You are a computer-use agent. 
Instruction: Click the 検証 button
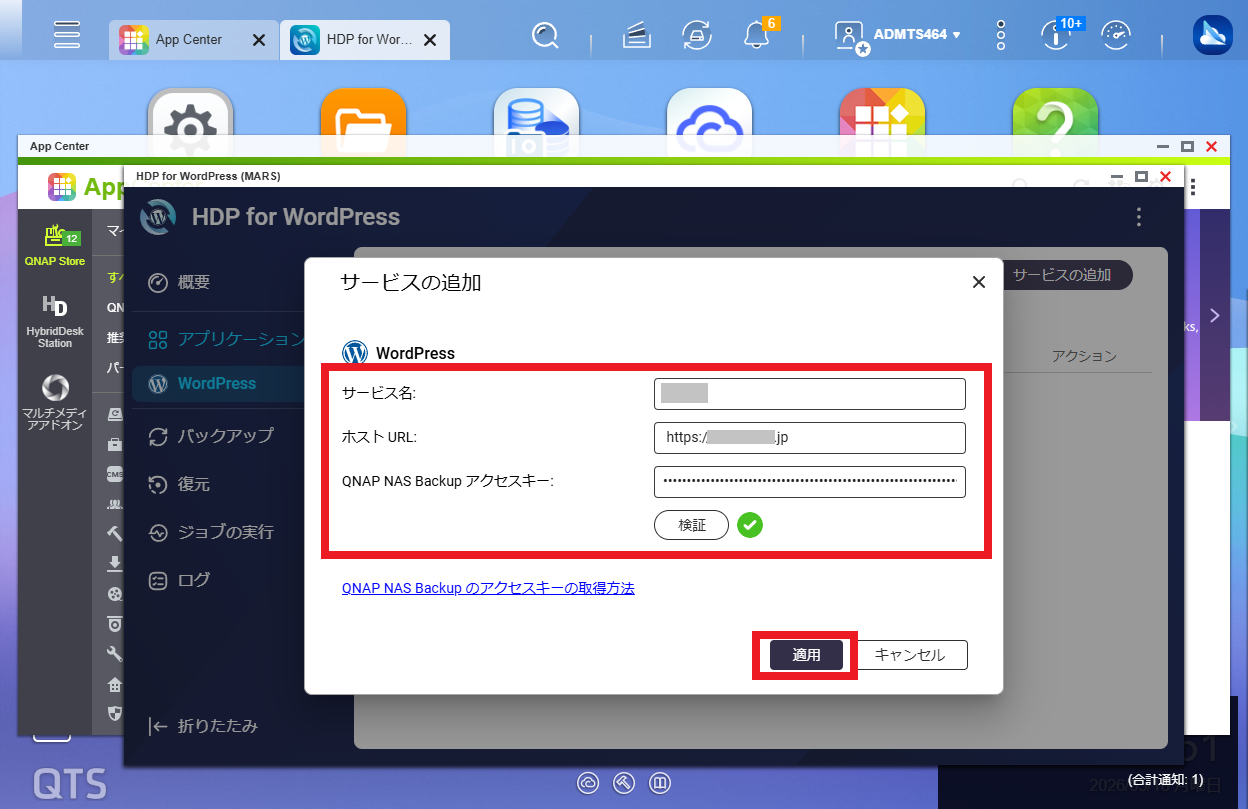pos(692,524)
